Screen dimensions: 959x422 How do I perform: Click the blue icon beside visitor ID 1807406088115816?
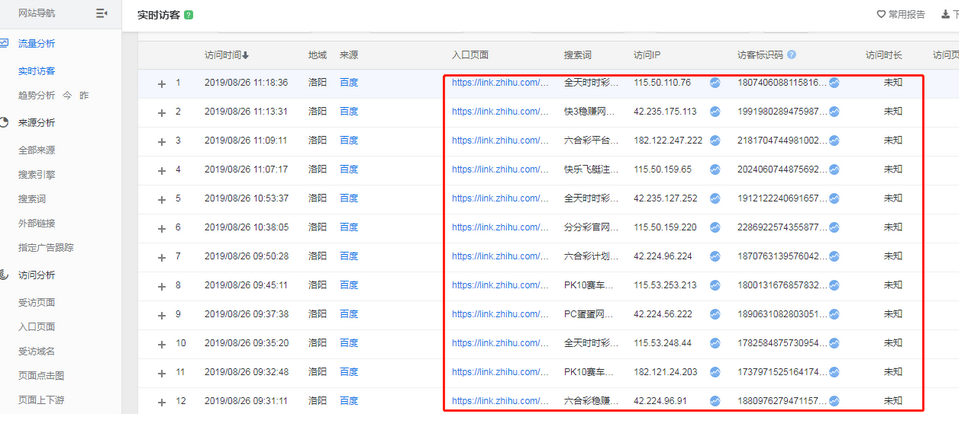[x=834, y=84]
